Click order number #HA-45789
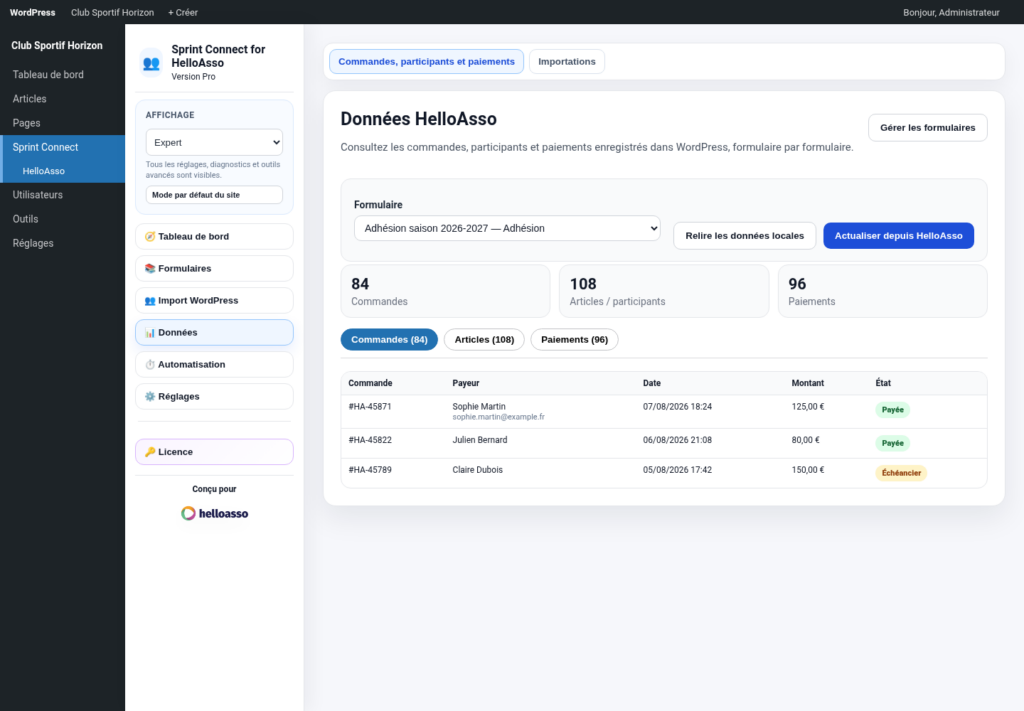The image size is (1024, 711). pyautogui.click(x=370, y=469)
